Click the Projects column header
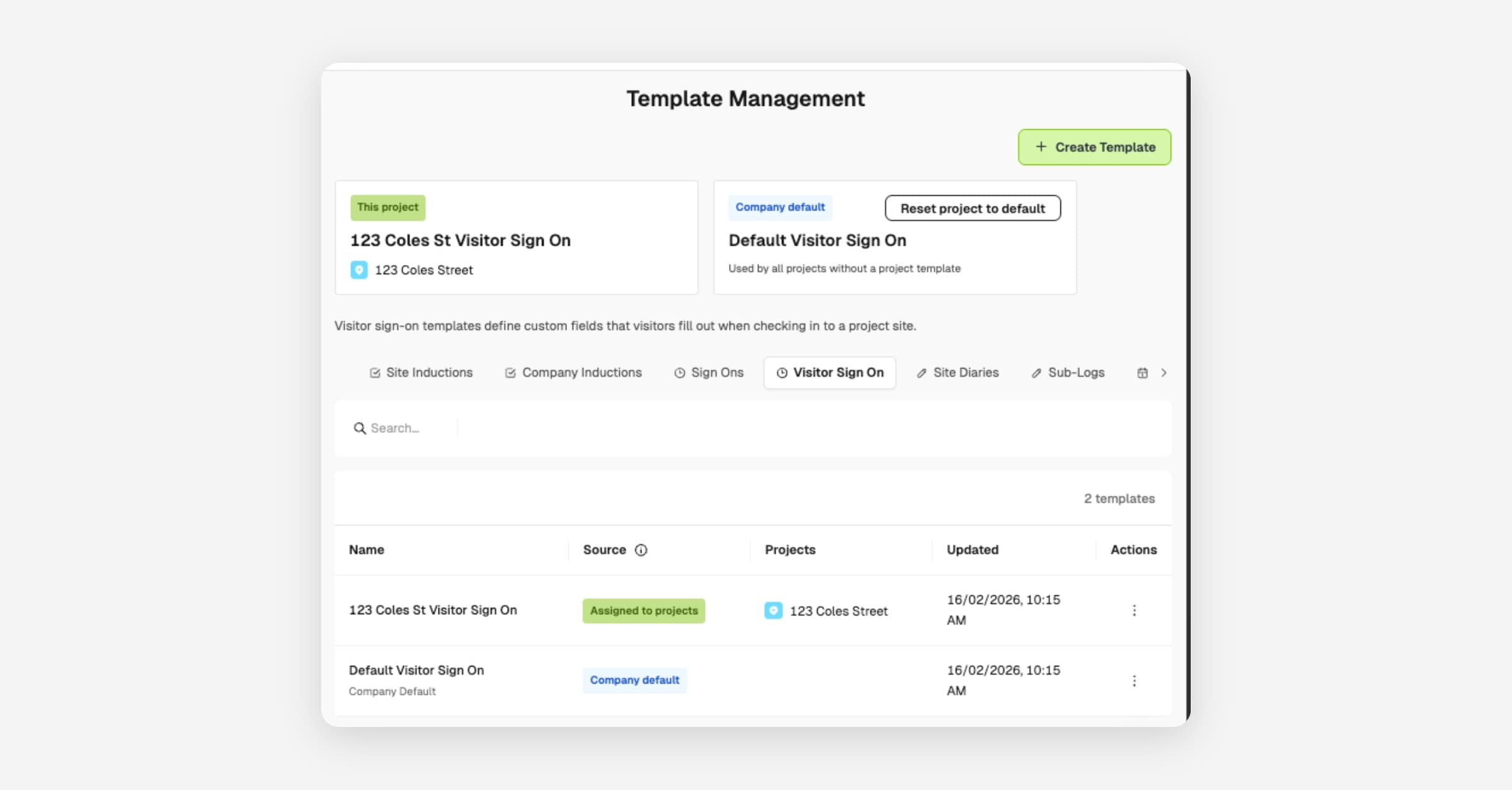 (790, 549)
